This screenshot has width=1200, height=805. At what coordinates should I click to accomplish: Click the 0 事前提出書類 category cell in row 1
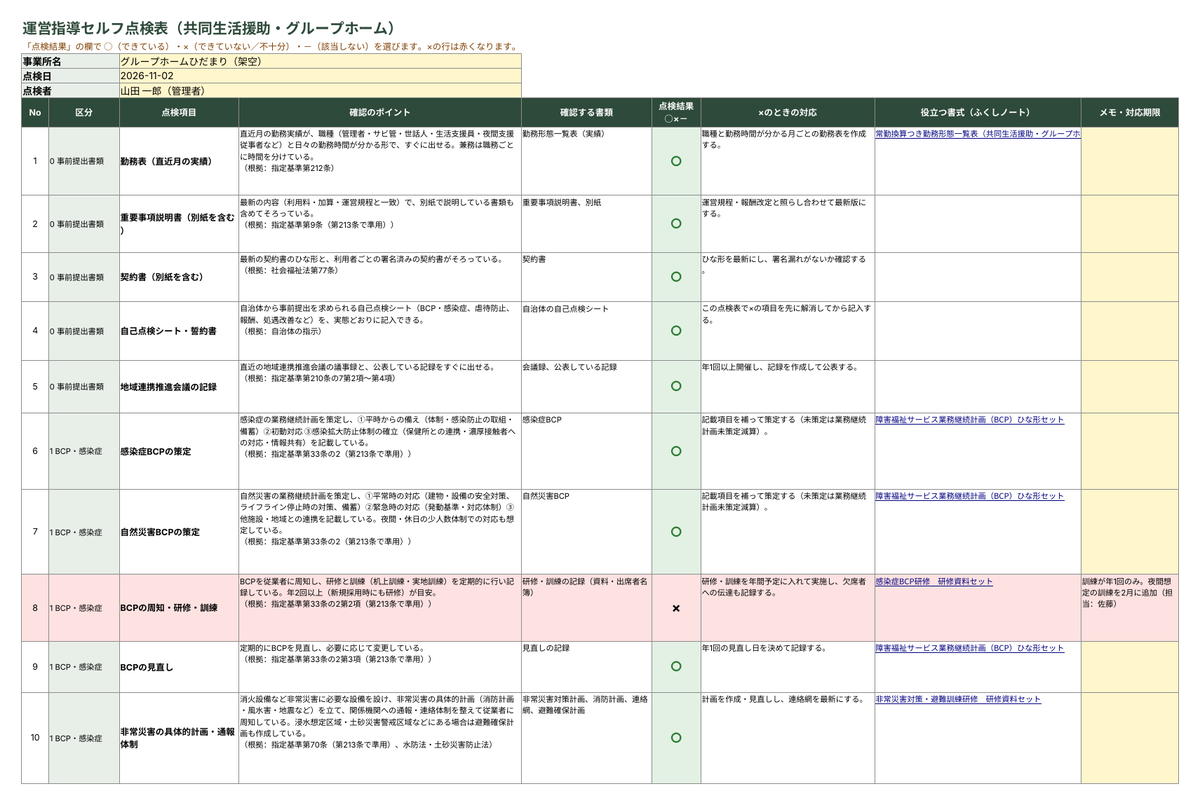(x=84, y=160)
